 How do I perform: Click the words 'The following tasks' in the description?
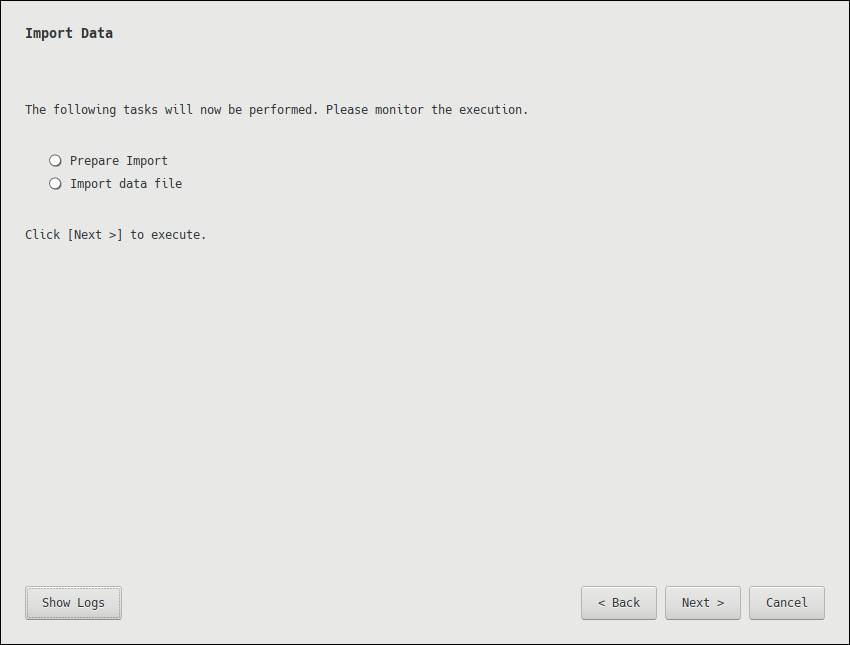pyautogui.click(x=84, y=110)
